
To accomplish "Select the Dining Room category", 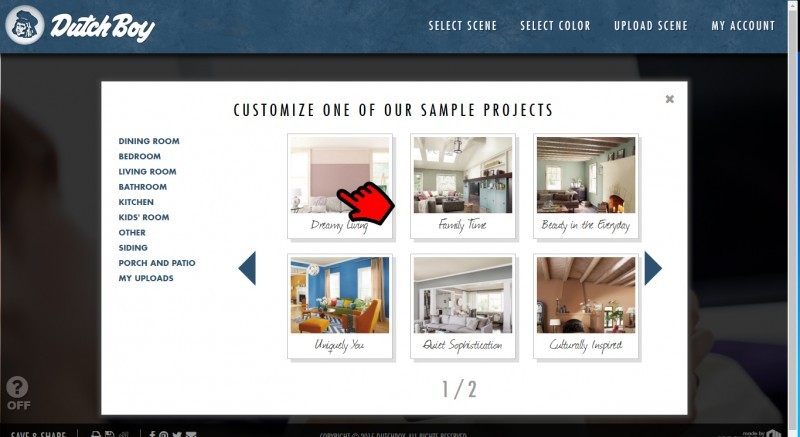I will 149,141.
